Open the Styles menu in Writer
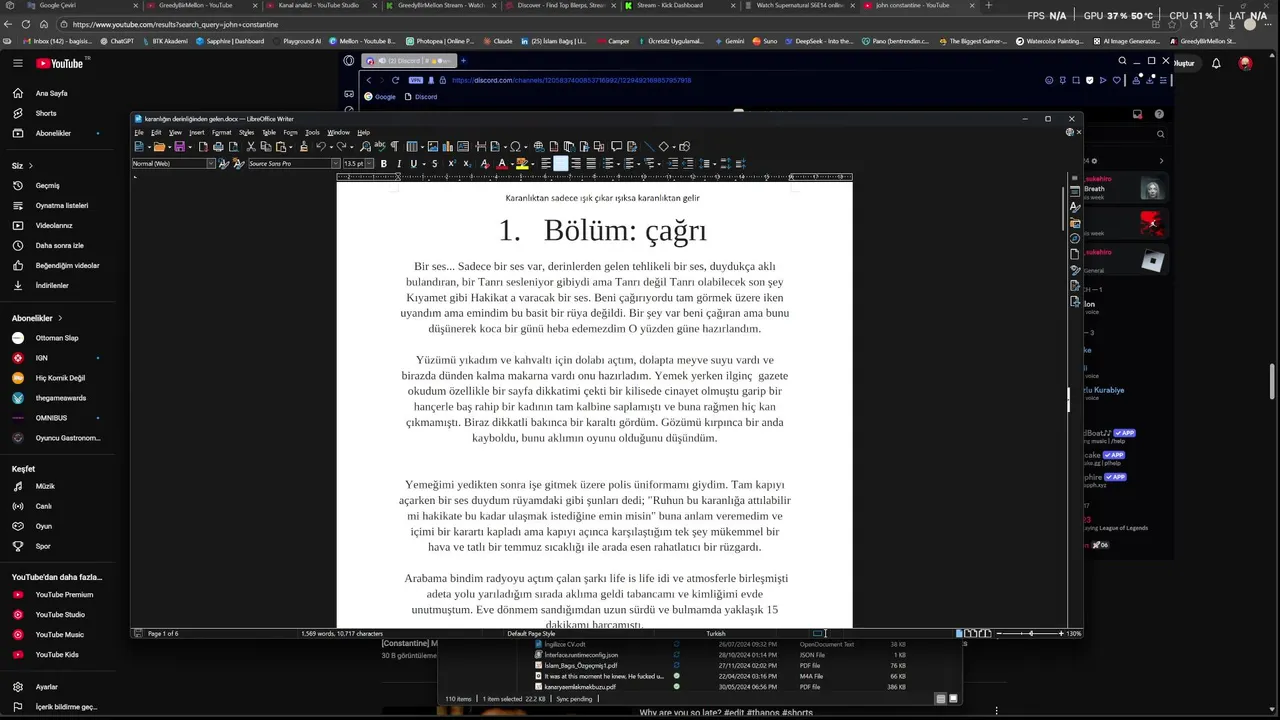 pyautogui.click(x=246, y=132)
